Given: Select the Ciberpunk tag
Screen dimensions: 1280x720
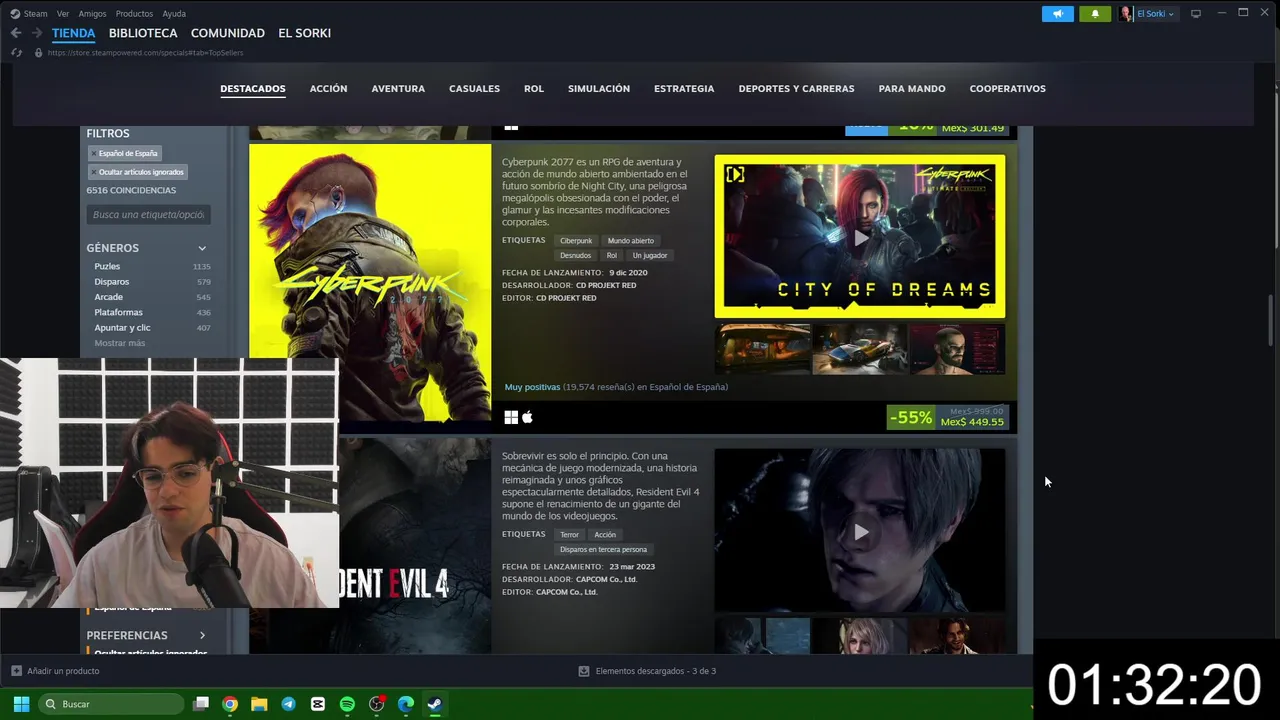Looking at the screenshot, I should pyautogui.click(x=576, y=241).
